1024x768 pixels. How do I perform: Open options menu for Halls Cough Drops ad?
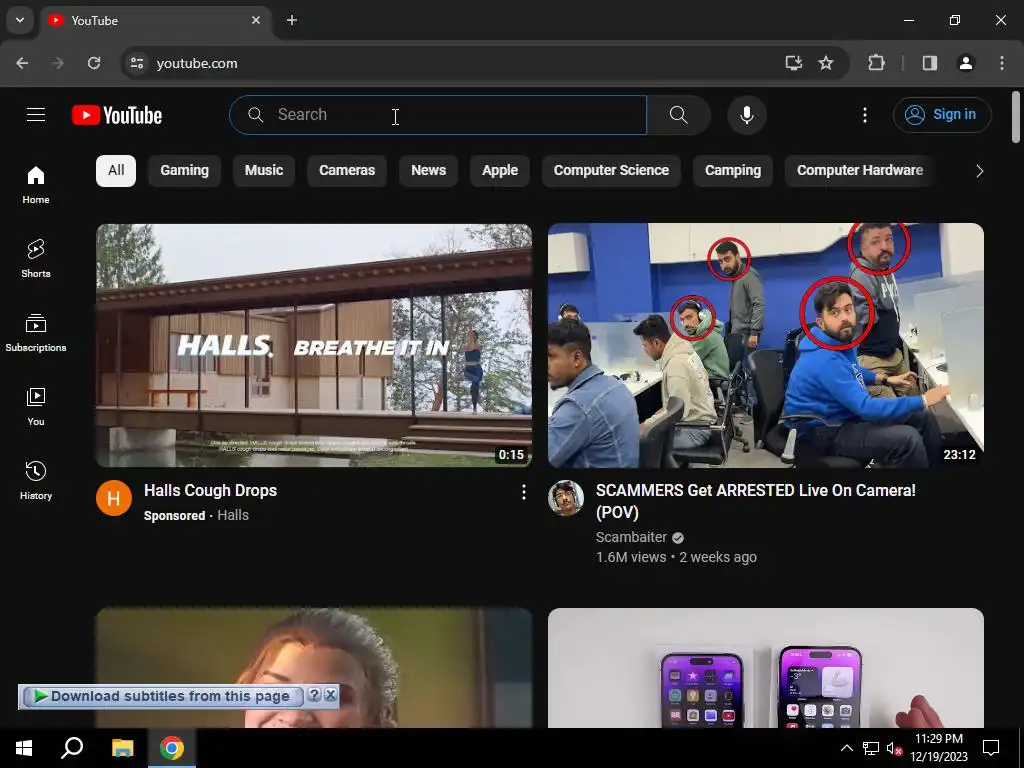(x=523, y=492)
